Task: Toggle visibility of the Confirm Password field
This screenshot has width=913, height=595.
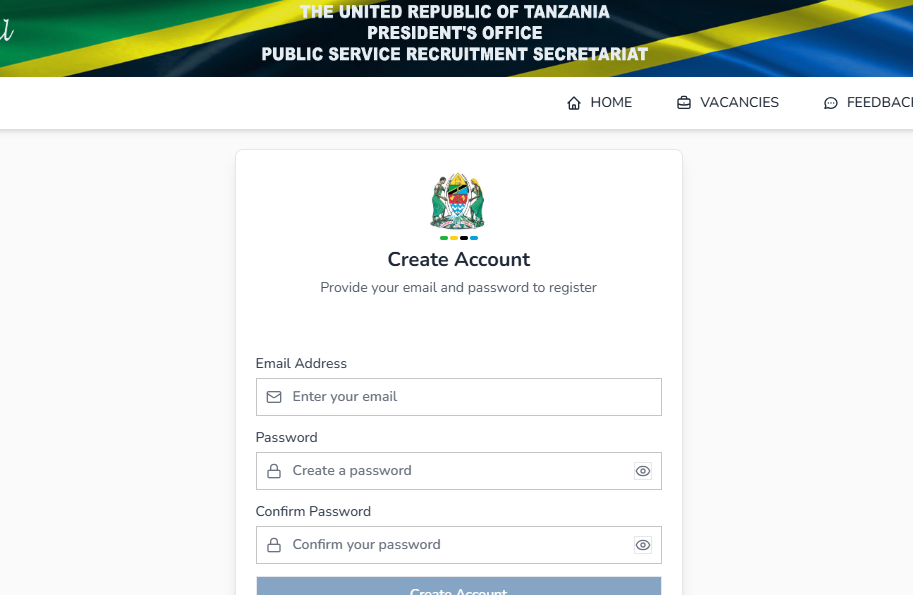Action: pyautogui.click(x=643, y=545)
